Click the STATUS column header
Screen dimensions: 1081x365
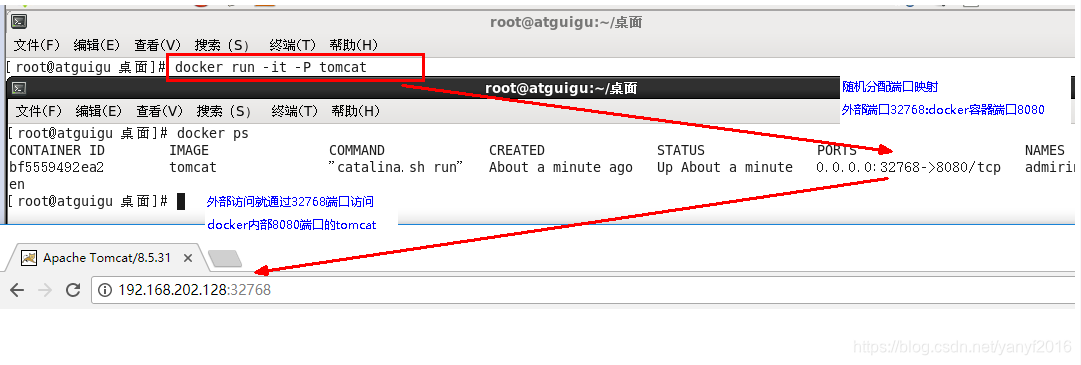point(681,150)
